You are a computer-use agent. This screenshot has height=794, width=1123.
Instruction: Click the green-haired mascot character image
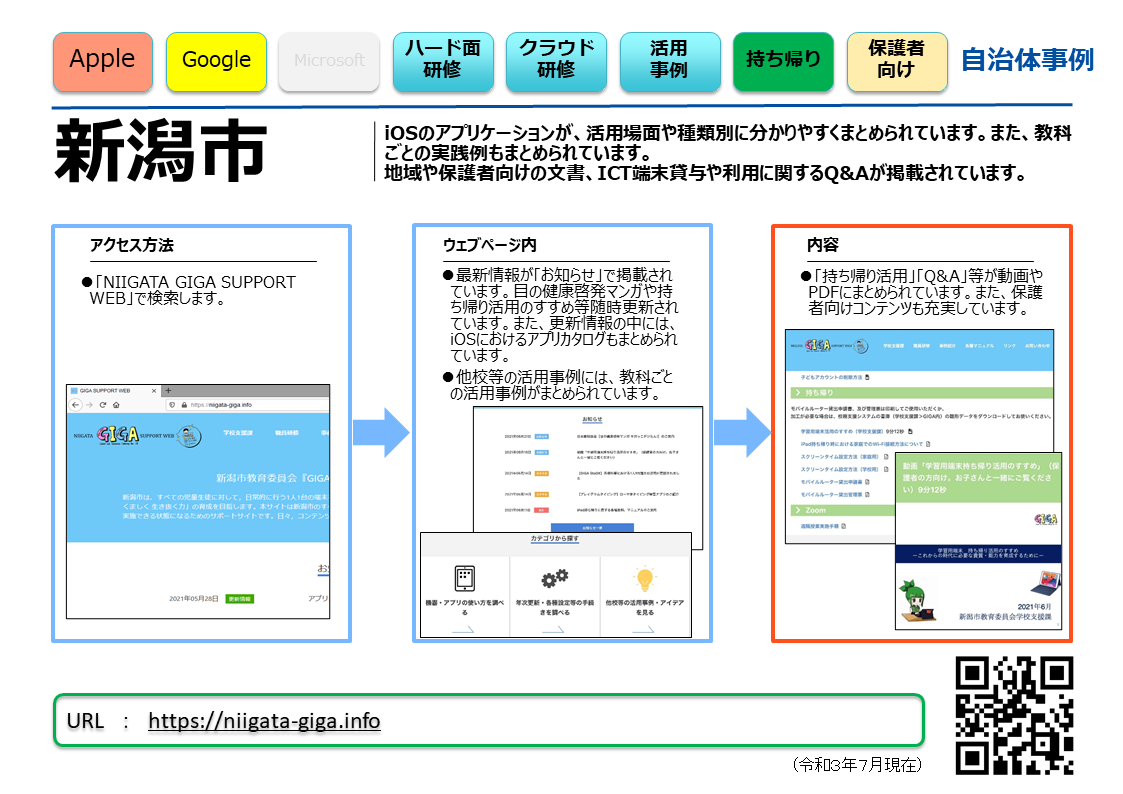[916, 602]
